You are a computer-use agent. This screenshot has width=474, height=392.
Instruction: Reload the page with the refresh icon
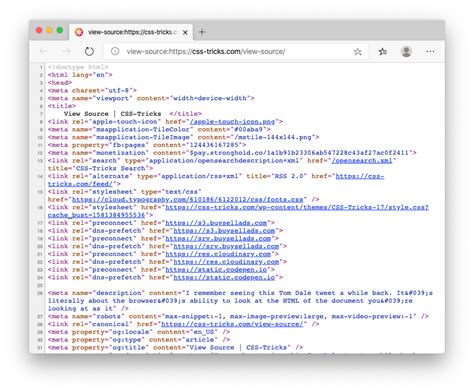(89, 51)
